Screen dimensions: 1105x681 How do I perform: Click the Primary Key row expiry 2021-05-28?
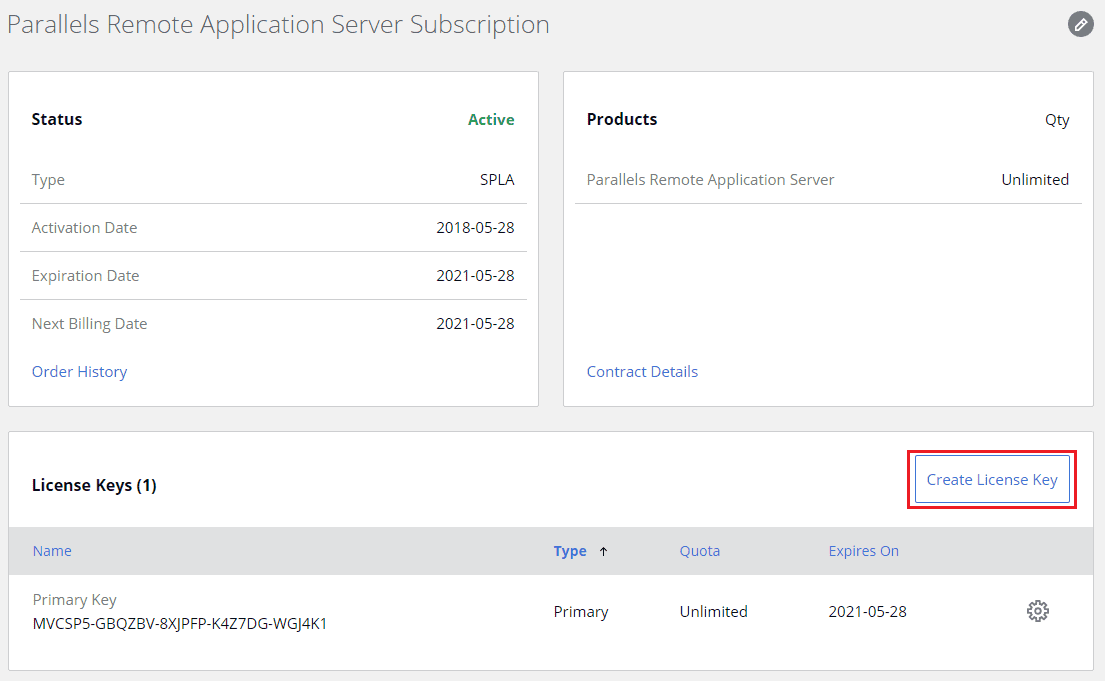[868, 612]
